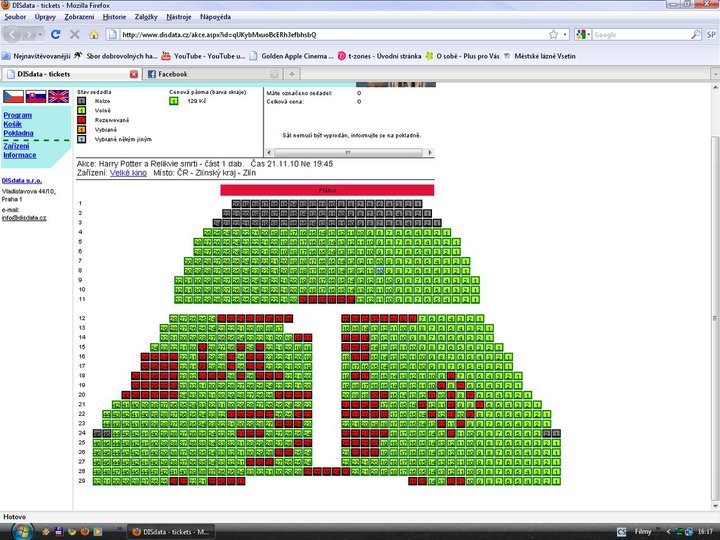The width and height of the screenshot is (720, 540).
Task: Click the horizontal scrollbar left arrow
Action: [269, 152]
